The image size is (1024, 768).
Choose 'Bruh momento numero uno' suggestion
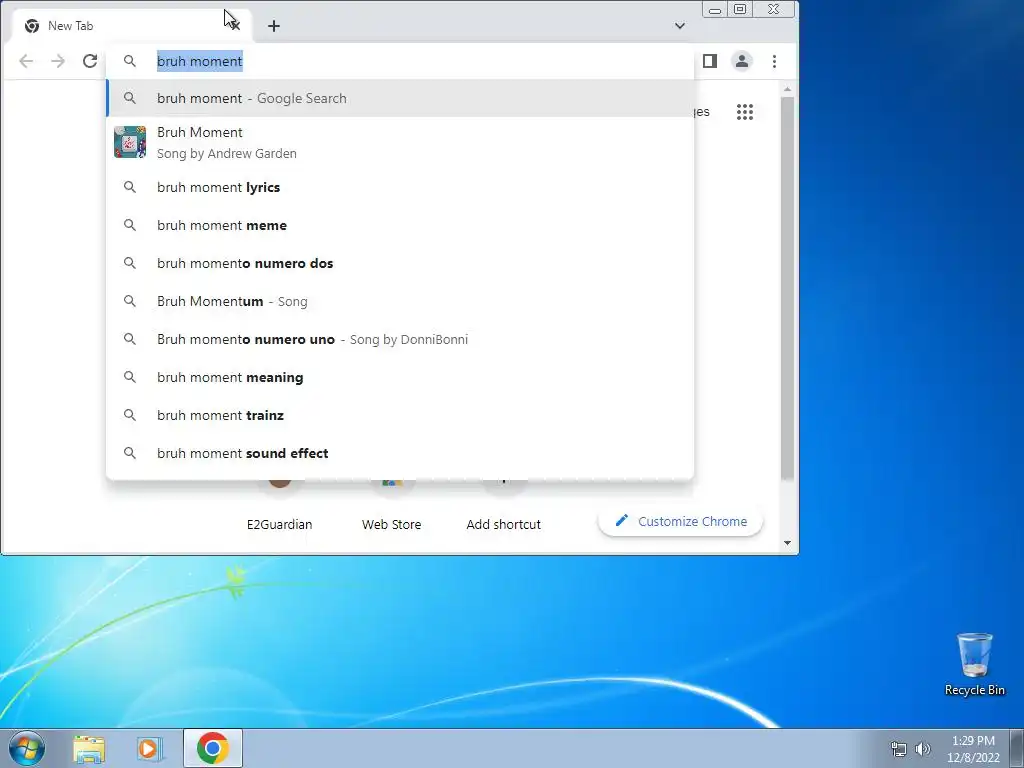click(x=400, y=340)
